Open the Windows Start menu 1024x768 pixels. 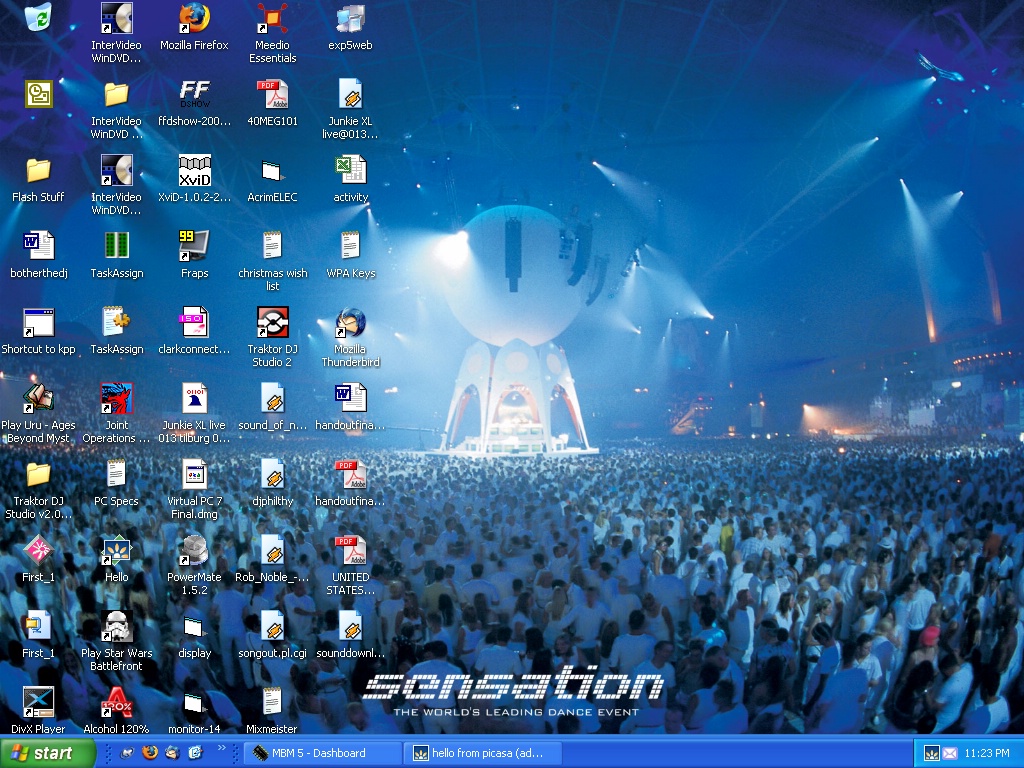pos(46,753)
